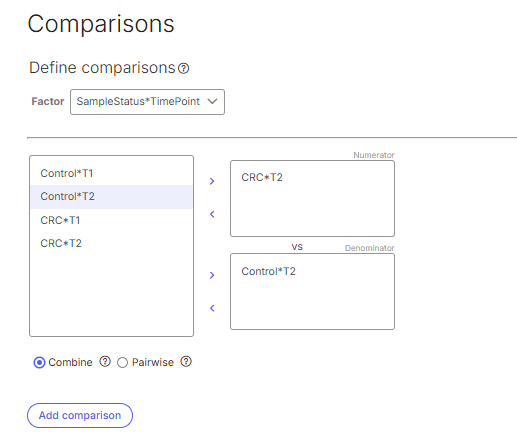
Task: Select Control*T1 in the list
Action: click(111, 173)
